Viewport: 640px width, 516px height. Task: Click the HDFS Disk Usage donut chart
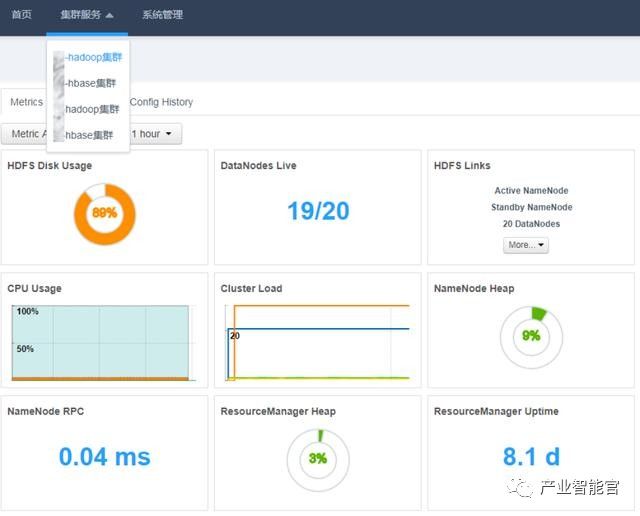[104, 213]
